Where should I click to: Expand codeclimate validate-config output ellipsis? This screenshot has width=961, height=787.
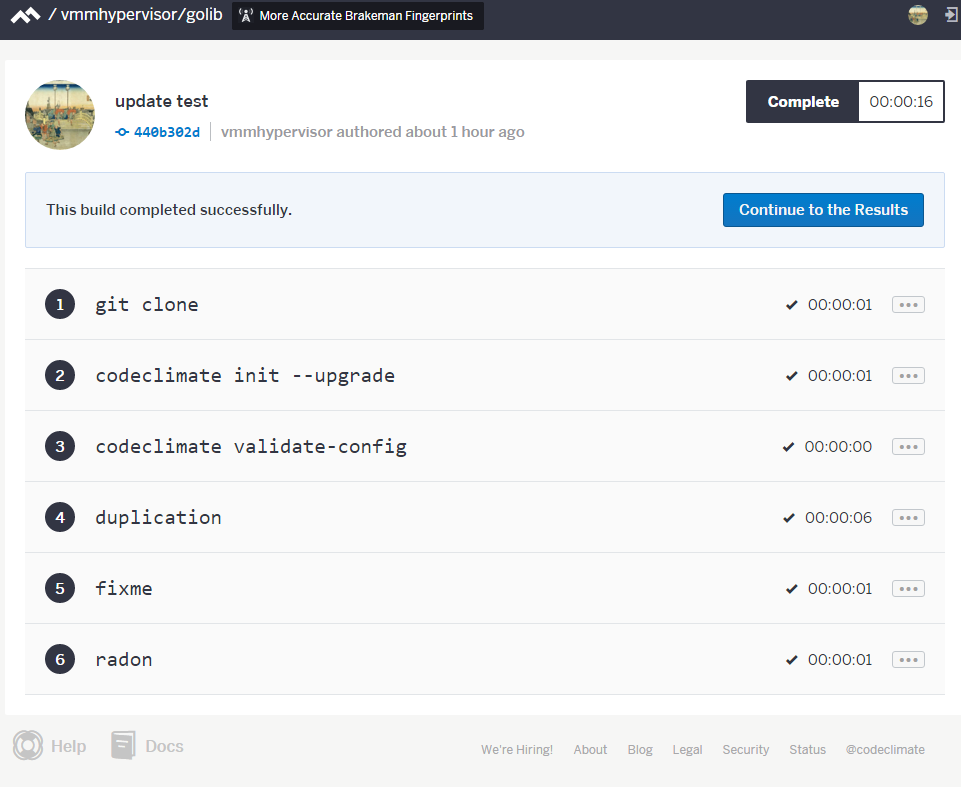point(908,447)
